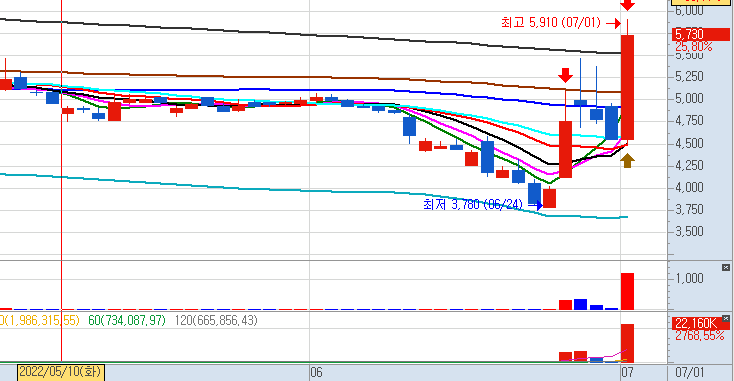Click the 4,250 price axis label

click(x=690, y=165)
